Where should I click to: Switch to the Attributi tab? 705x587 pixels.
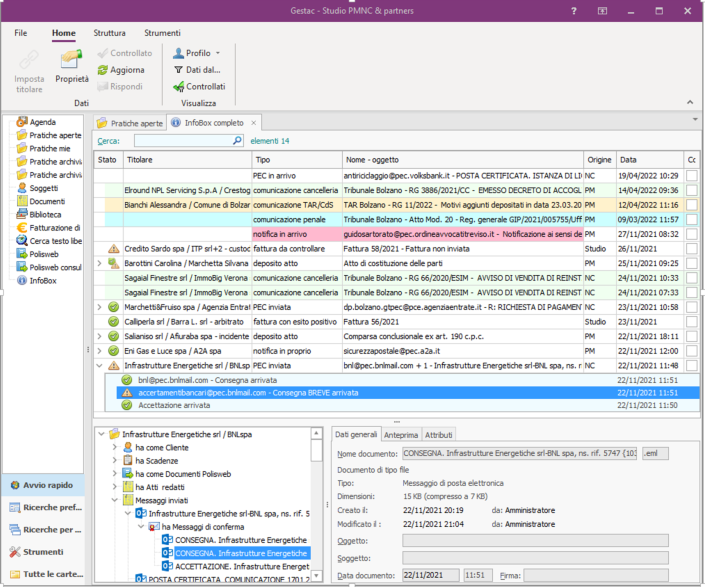[x=438, y=435]
